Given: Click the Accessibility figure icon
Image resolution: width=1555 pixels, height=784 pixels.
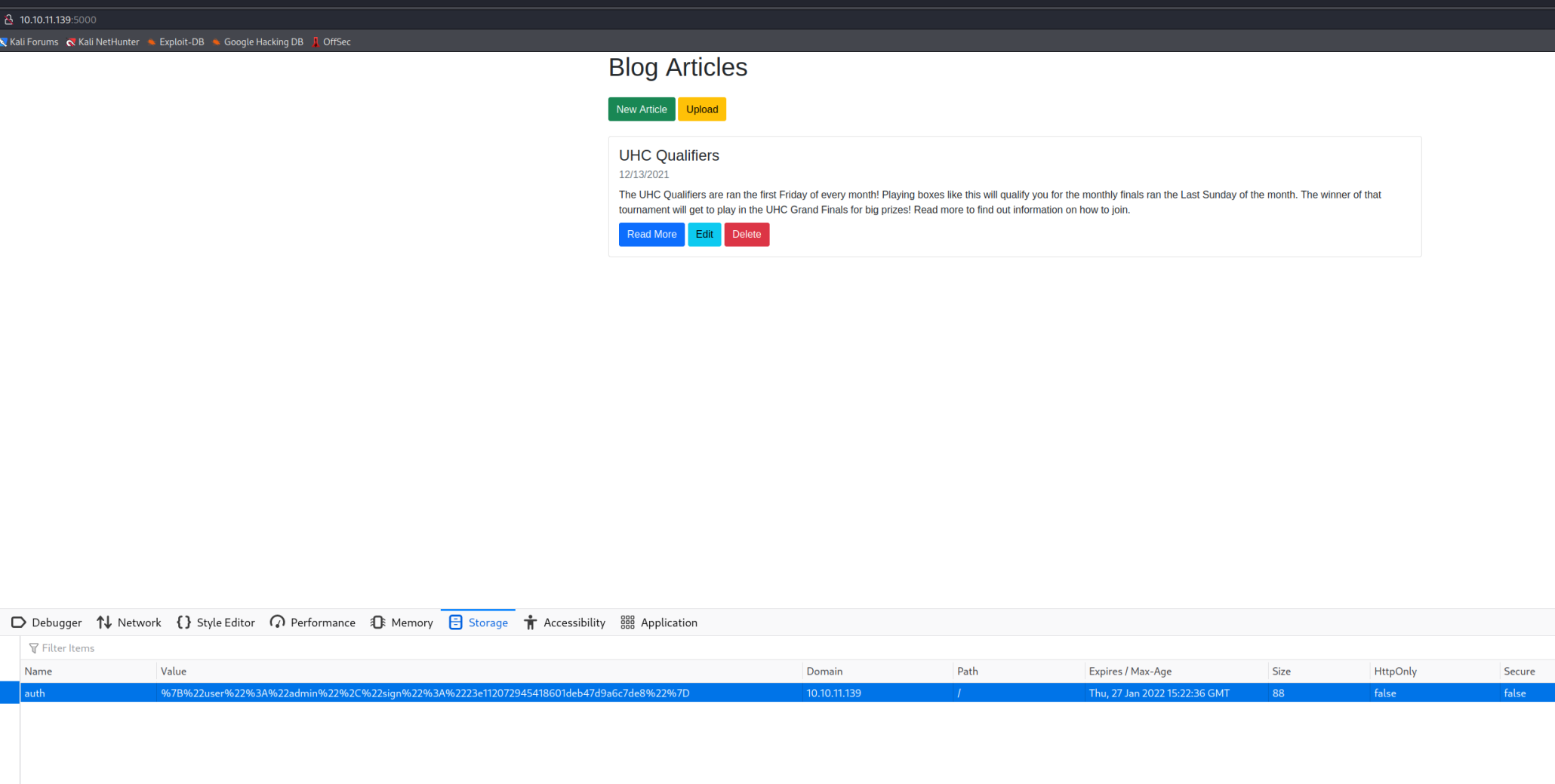Looking at the screenshot, I should coord(531,623).
